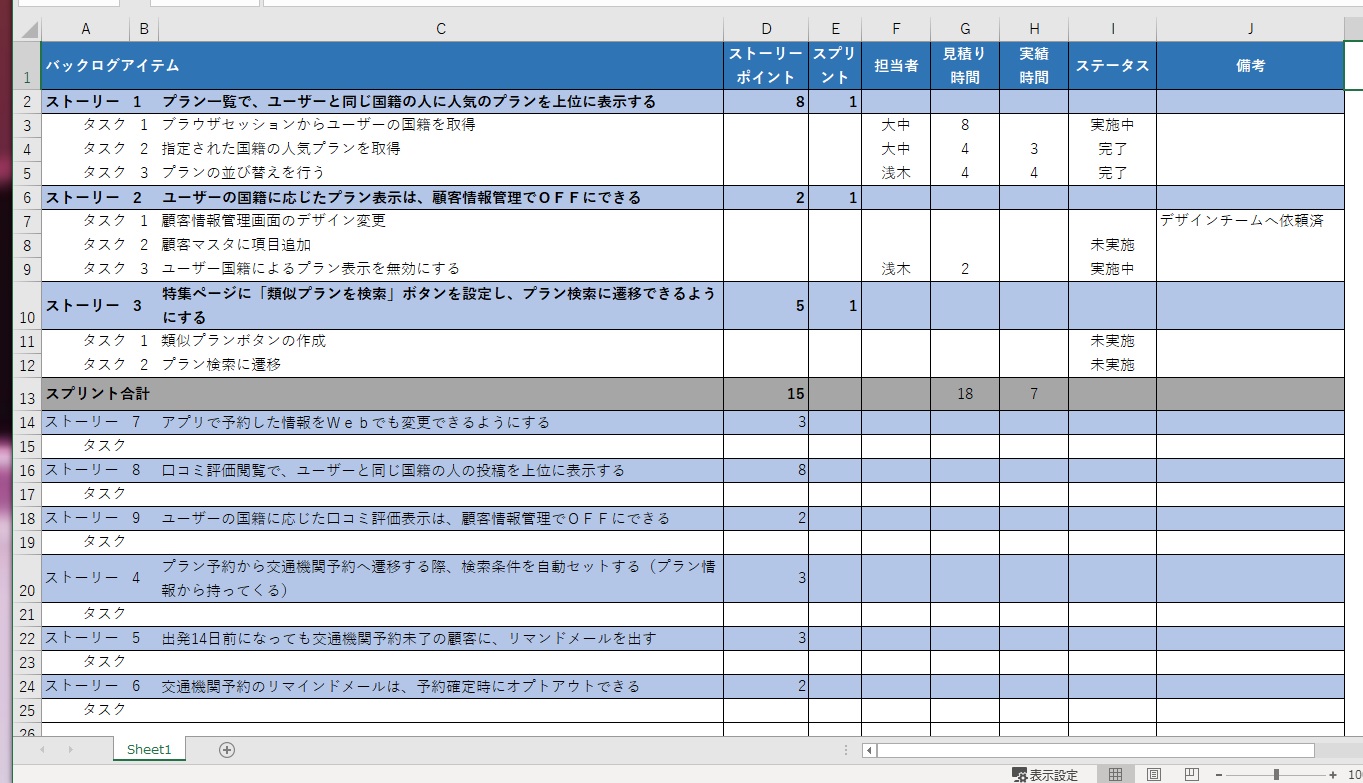The image size is (1363, 783).
Task: Switch to Normal view in status bar
Action: coord(1115,774)
